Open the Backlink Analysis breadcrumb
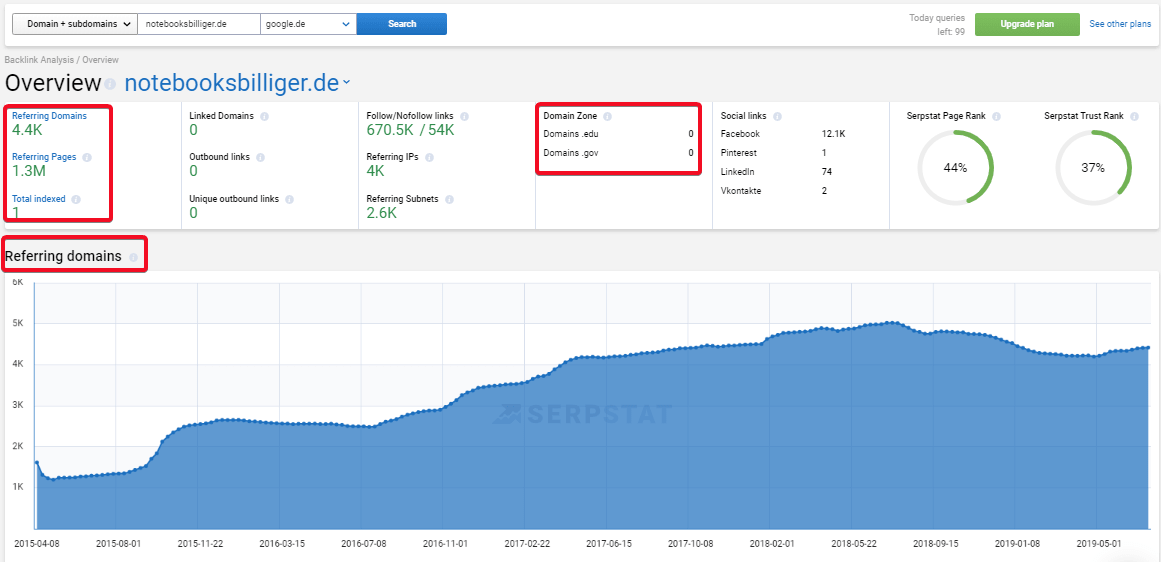 point(39,59)
